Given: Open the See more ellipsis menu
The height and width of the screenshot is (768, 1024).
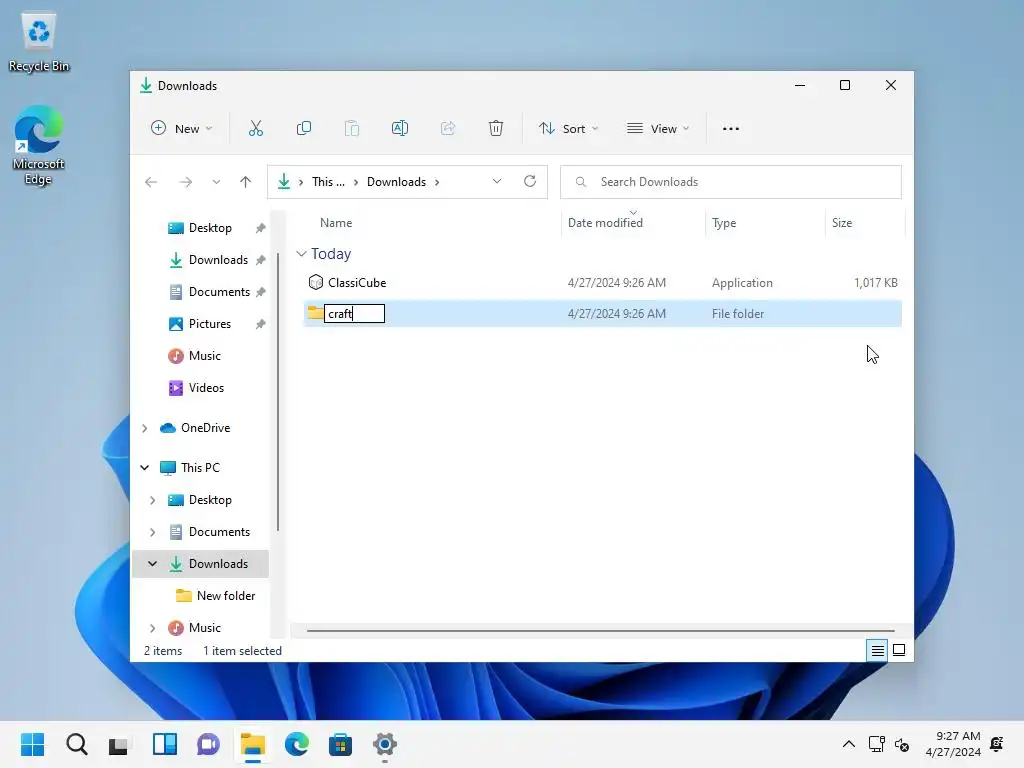Looking at the screenshot, I should (731, 129).
